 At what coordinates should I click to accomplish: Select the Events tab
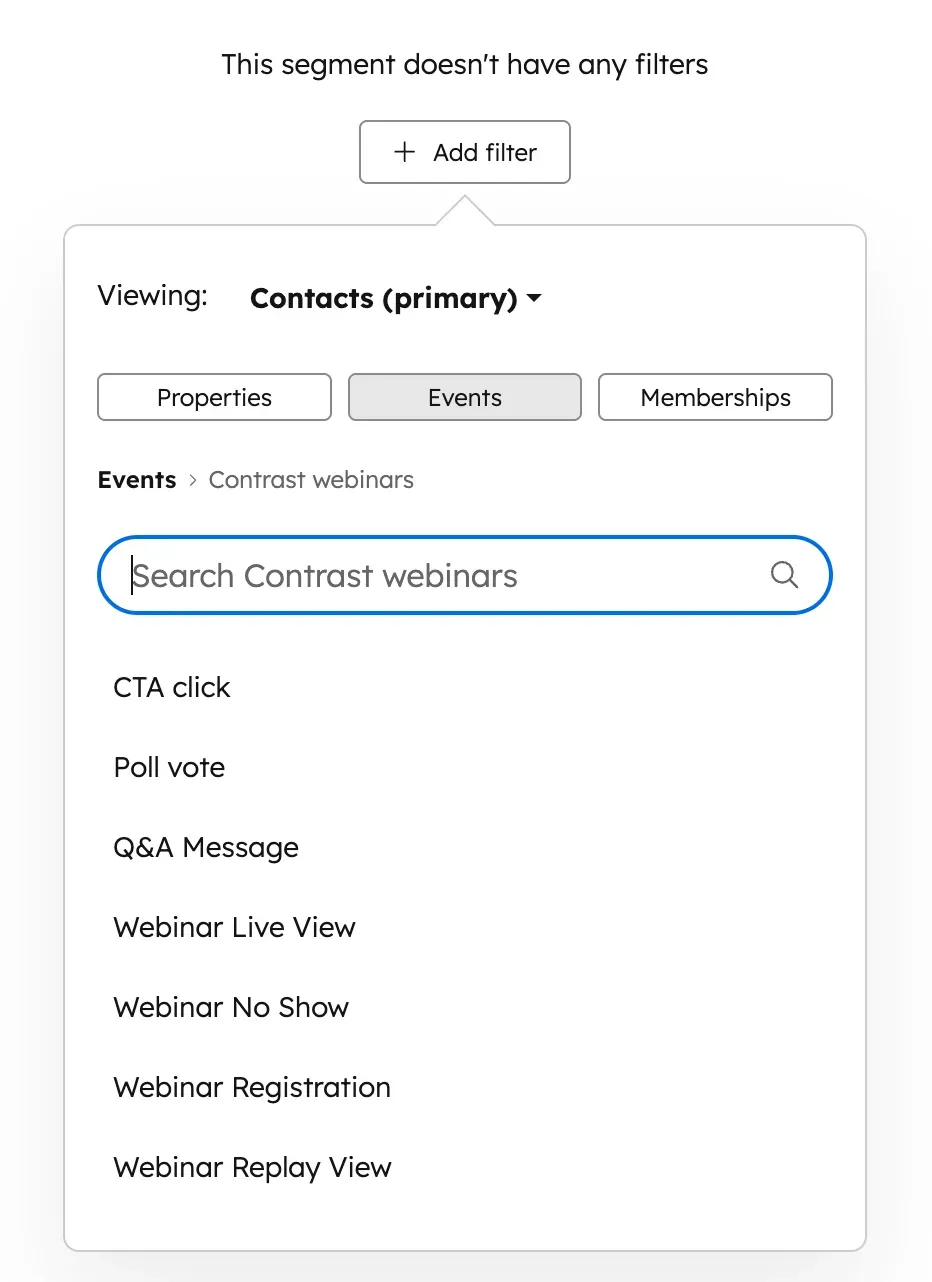pos(464,397)
